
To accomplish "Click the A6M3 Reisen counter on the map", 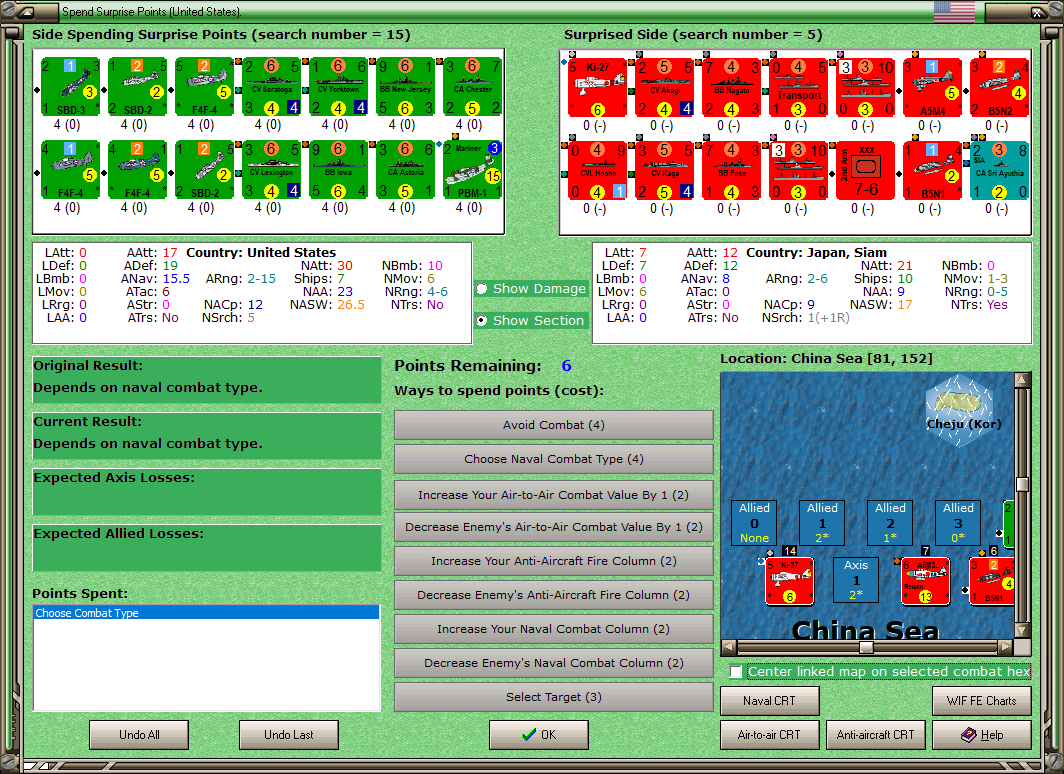I will pyautogui.click(x=926, y=581).
